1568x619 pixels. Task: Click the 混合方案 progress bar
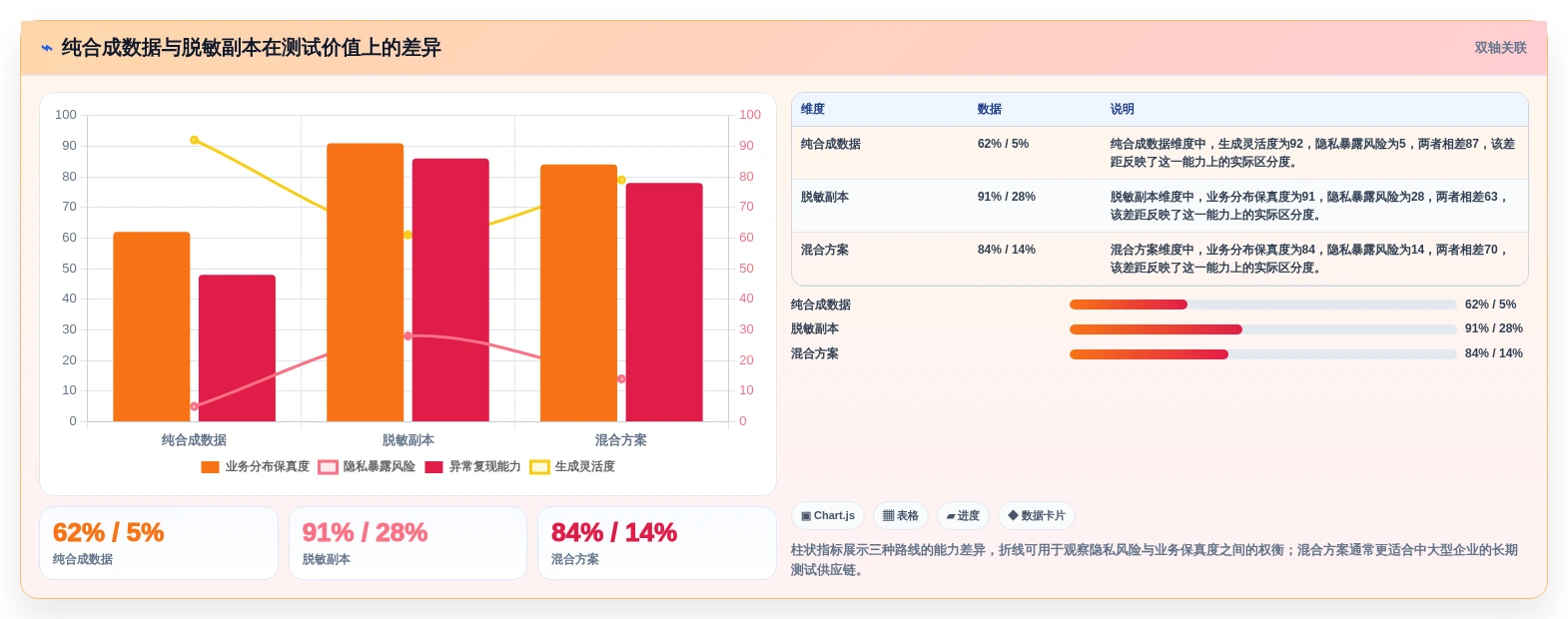pos(1262,354)
